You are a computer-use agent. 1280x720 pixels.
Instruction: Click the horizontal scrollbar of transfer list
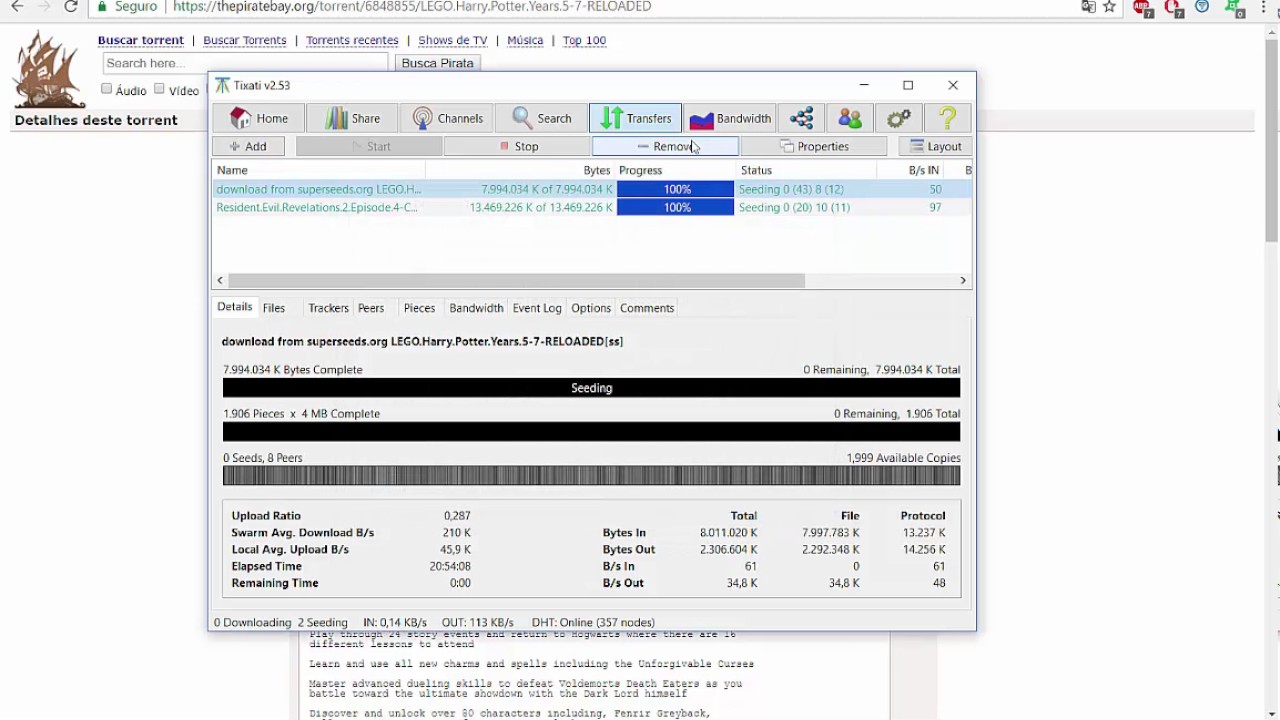coord(516,281)
